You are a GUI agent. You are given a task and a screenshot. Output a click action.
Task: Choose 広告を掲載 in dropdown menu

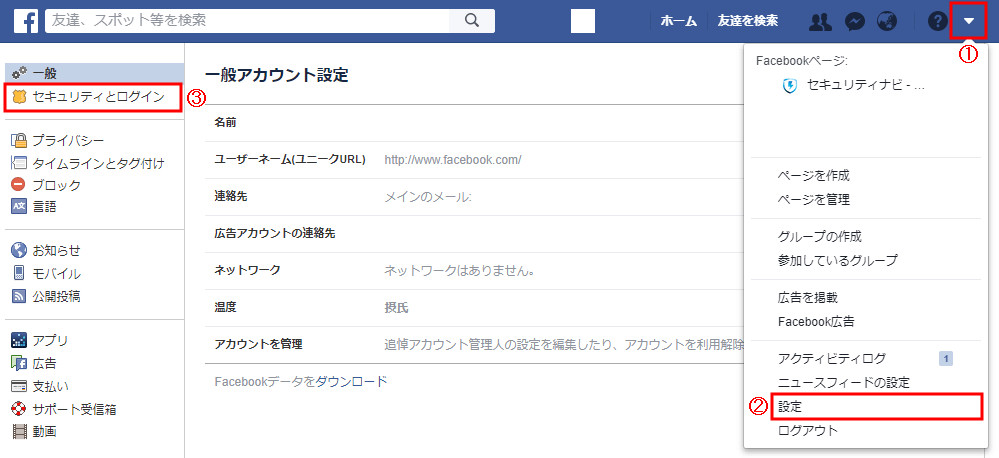point(808,297)
